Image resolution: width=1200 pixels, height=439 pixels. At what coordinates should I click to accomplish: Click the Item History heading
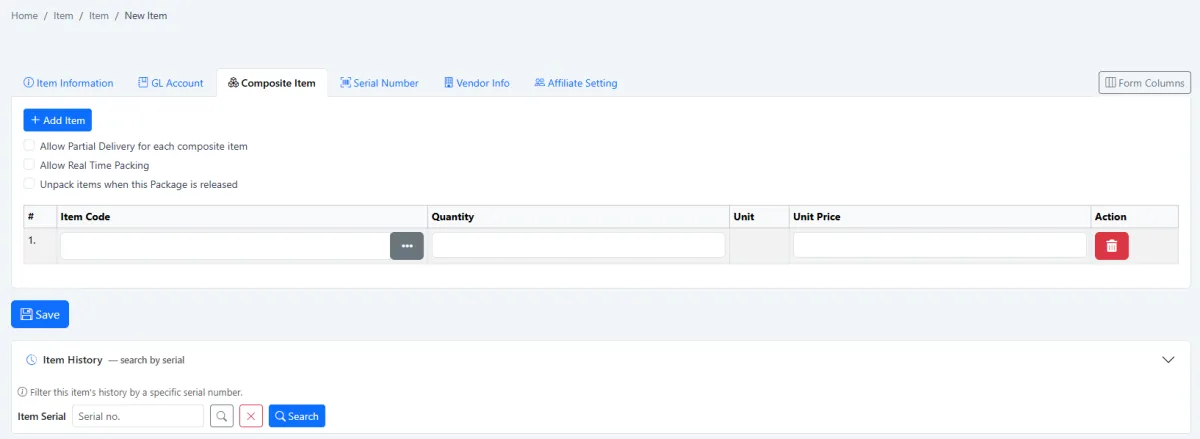[x=72, y=360]
